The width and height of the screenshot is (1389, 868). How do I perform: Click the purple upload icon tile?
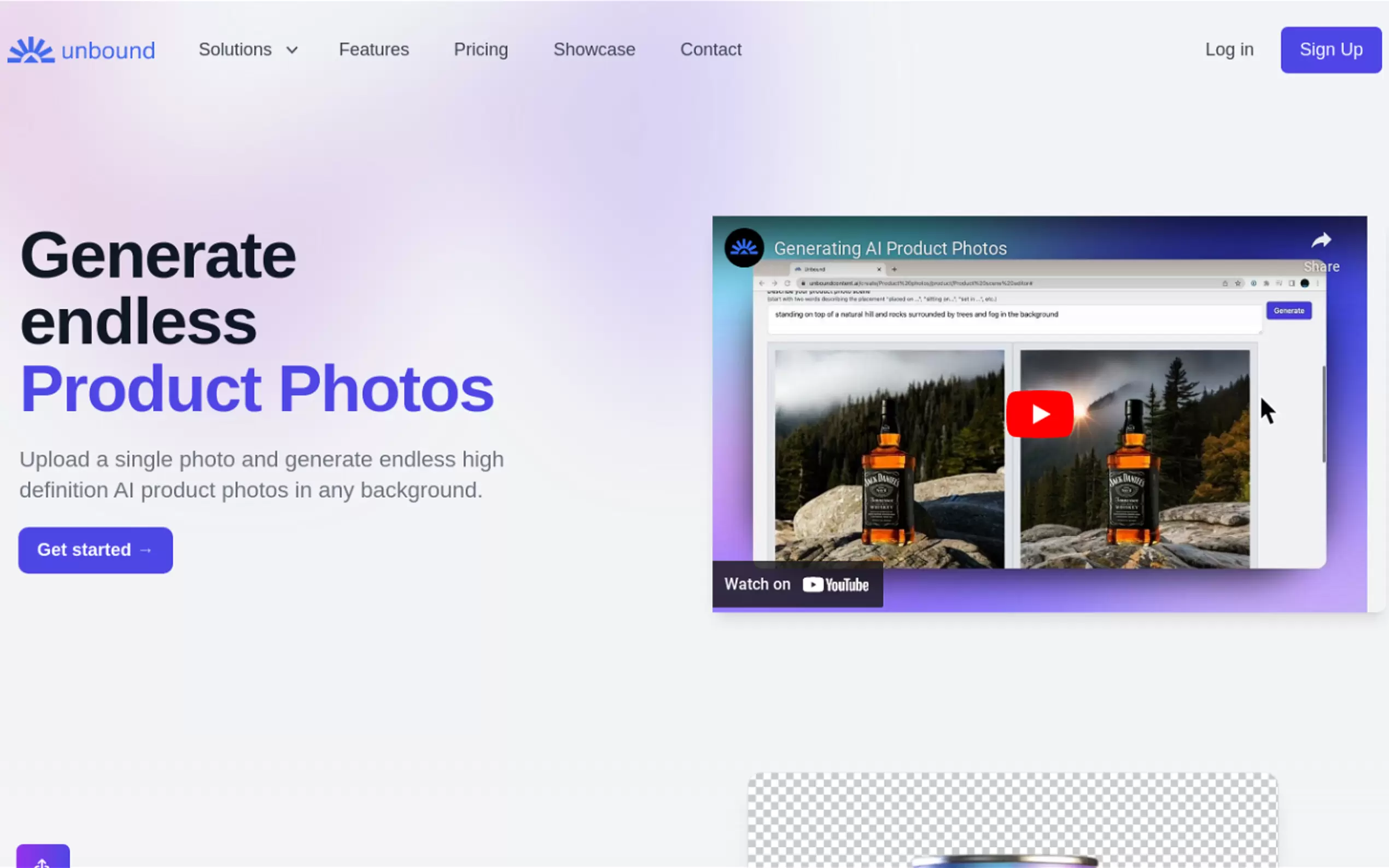click(43, 857)
